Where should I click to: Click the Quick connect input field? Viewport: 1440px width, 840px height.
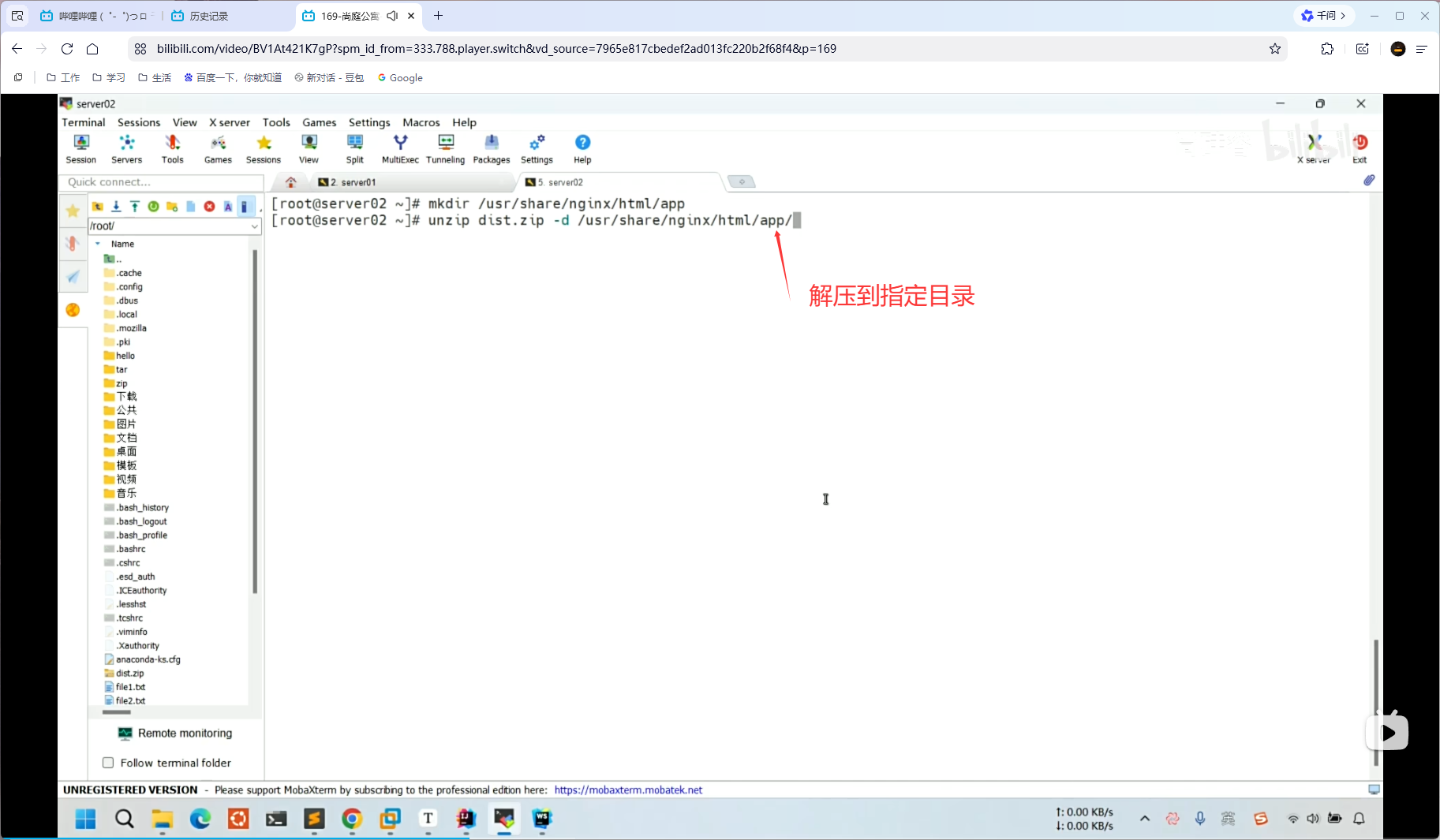click(x=162, y=182)
